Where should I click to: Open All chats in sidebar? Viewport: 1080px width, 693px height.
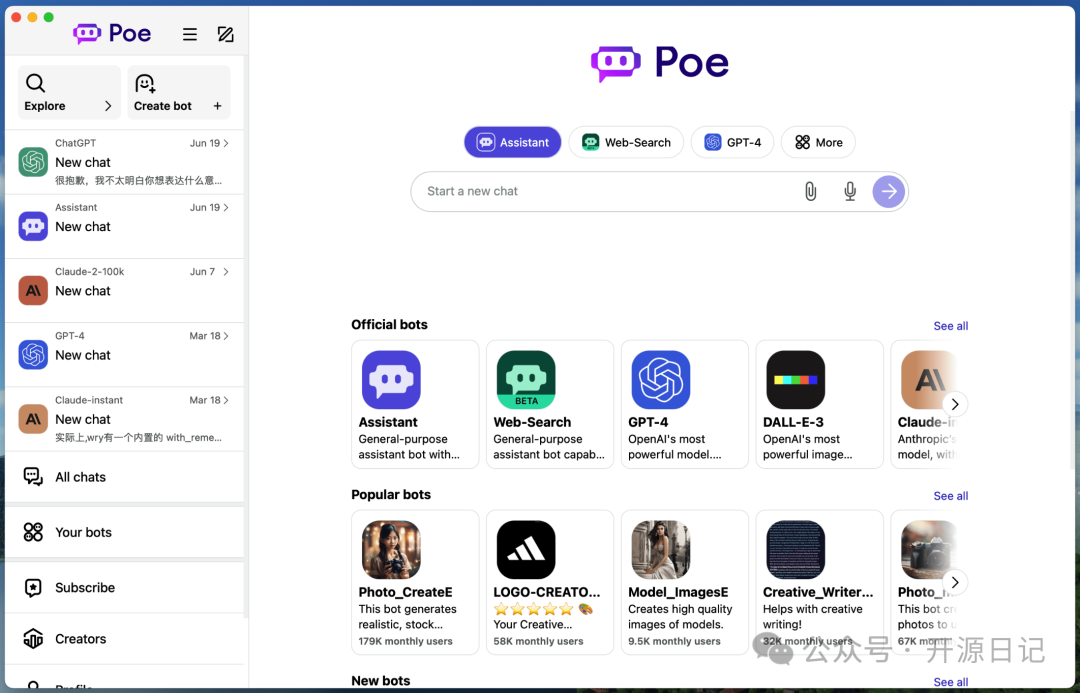point(125,477)
